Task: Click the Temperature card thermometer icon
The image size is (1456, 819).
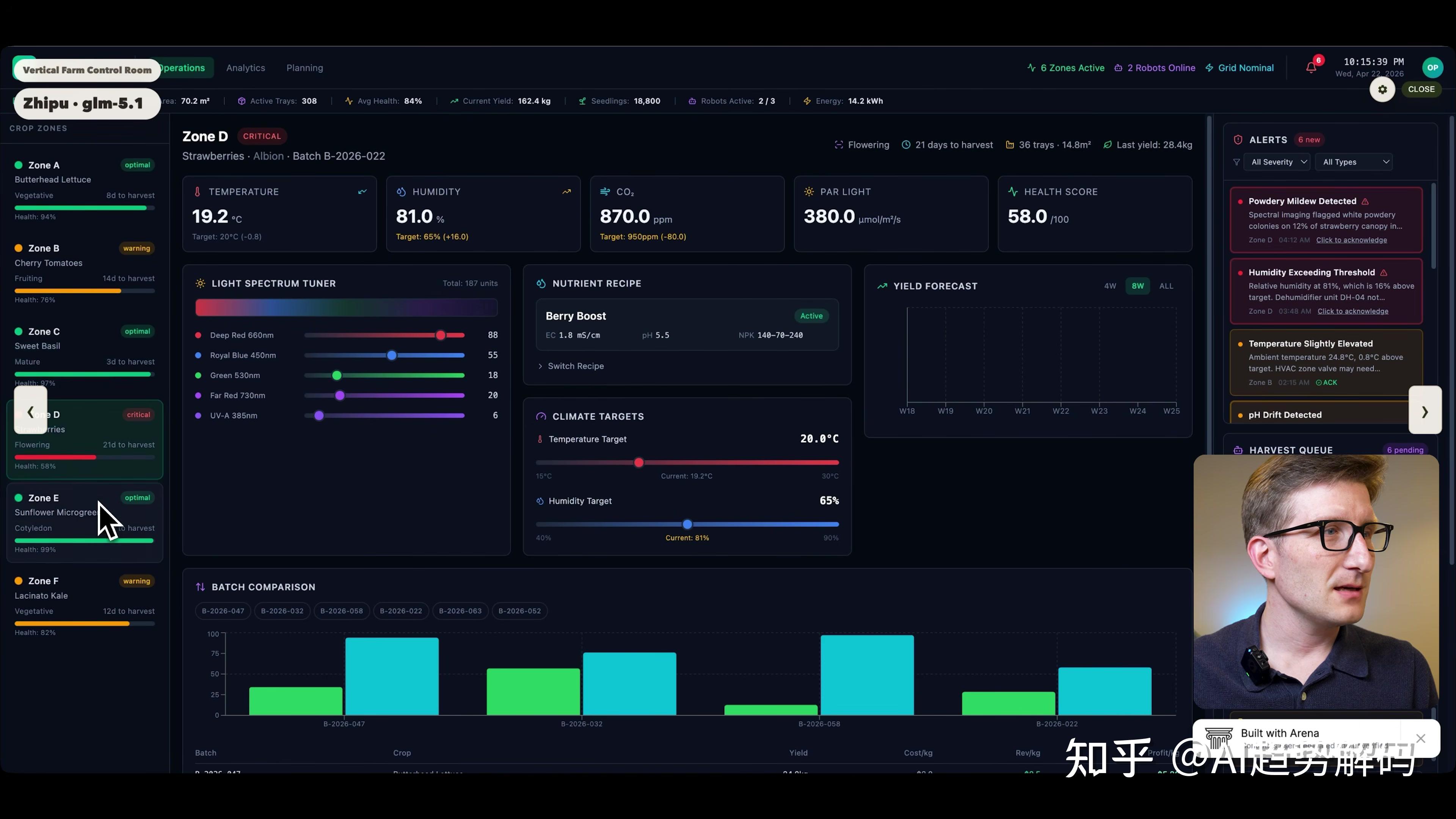Action: tap(197, 191)
